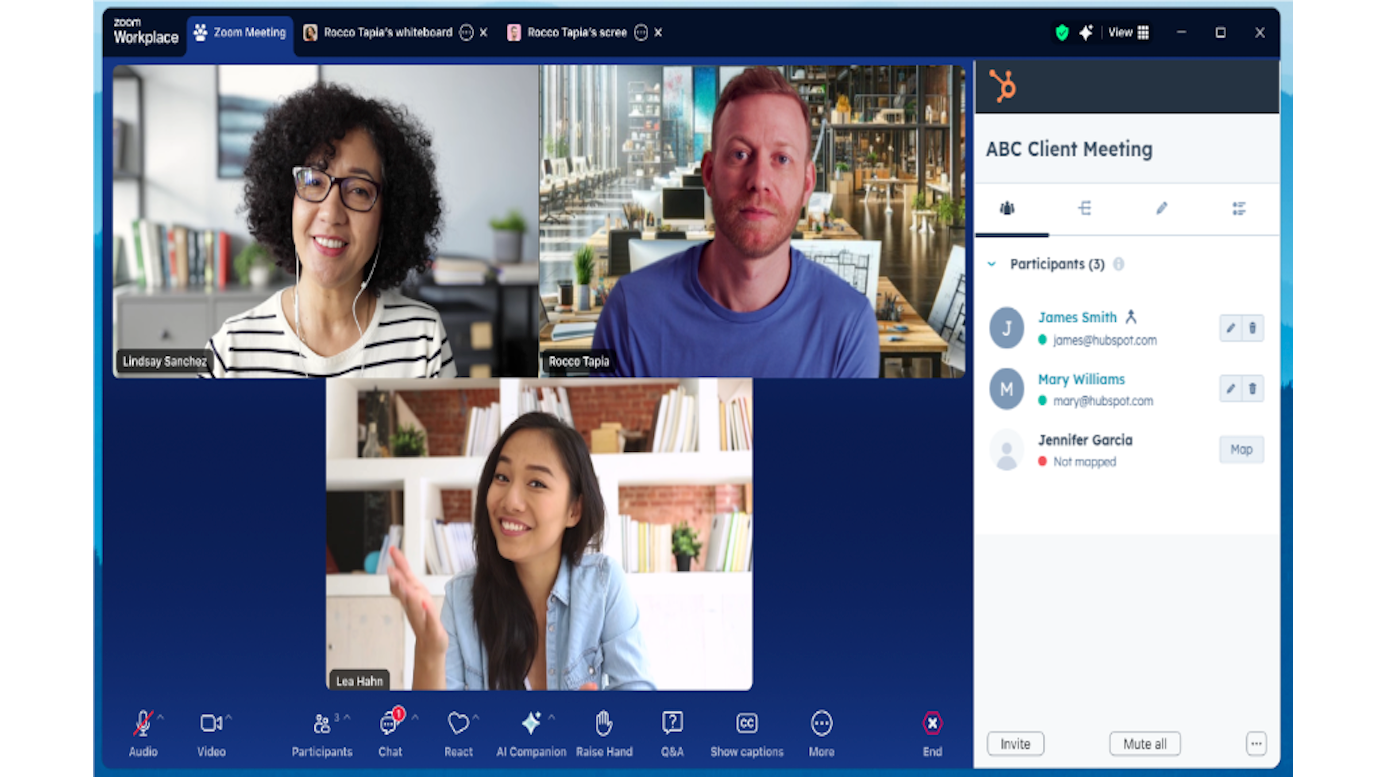
Task: Open HubSpot panel more options button
Action: tap(1256, 744)
